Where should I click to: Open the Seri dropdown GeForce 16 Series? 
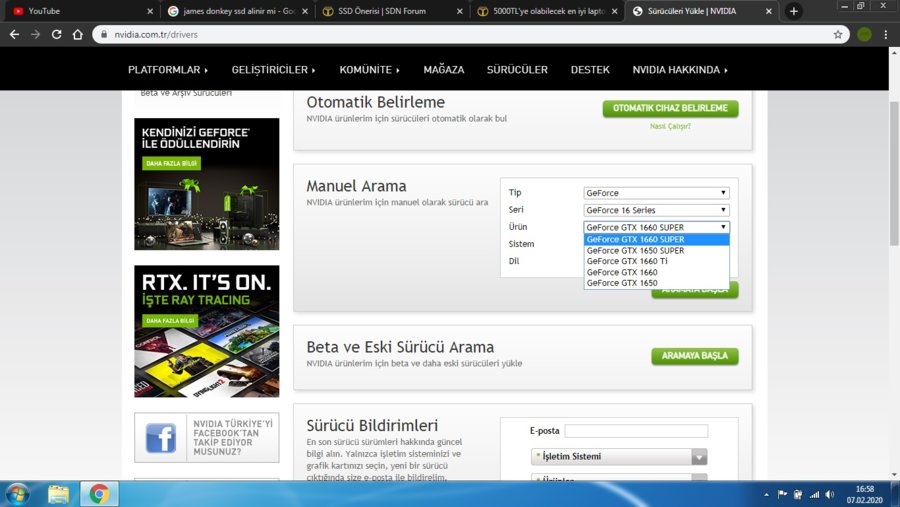click(x=656, y=210)
